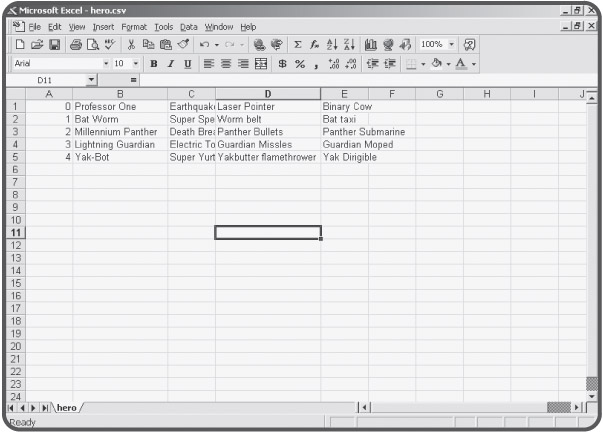Open the Arial font name dropdown
Viewport: 603px width, 433px height.
tap(107, 63)
